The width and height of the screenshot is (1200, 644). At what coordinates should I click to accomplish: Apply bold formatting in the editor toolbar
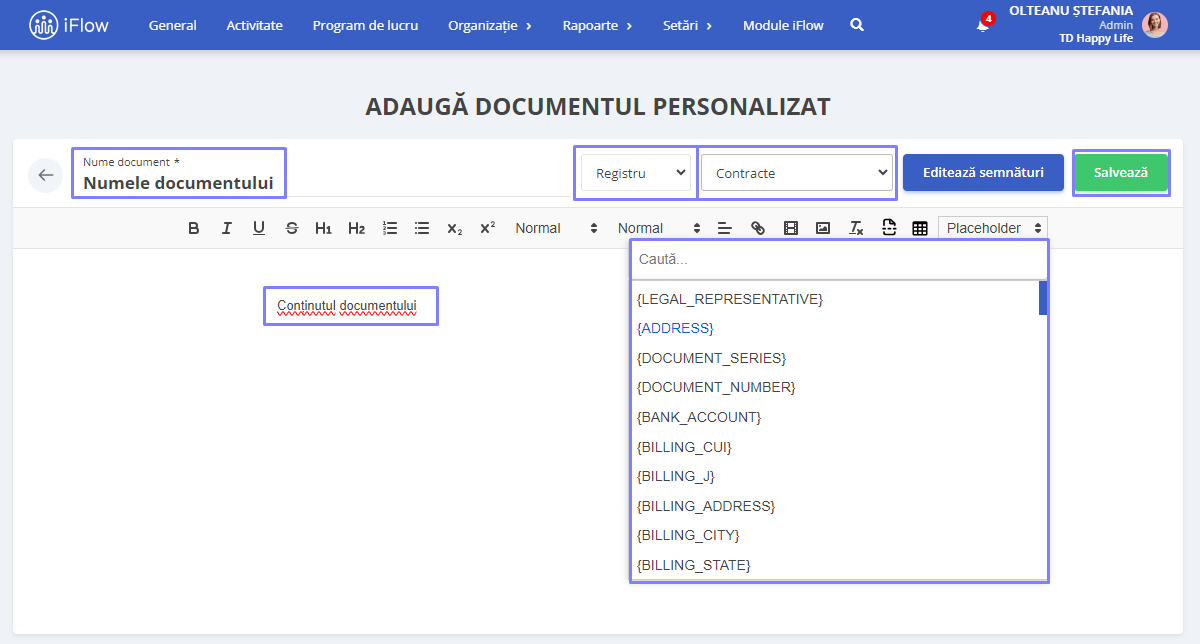point(194,228)
